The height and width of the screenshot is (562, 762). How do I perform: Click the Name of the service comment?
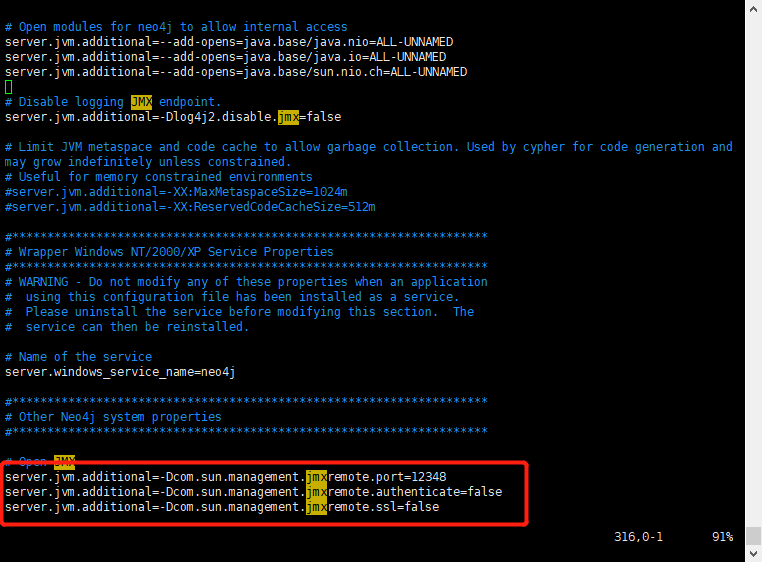(x=78, y=357)
